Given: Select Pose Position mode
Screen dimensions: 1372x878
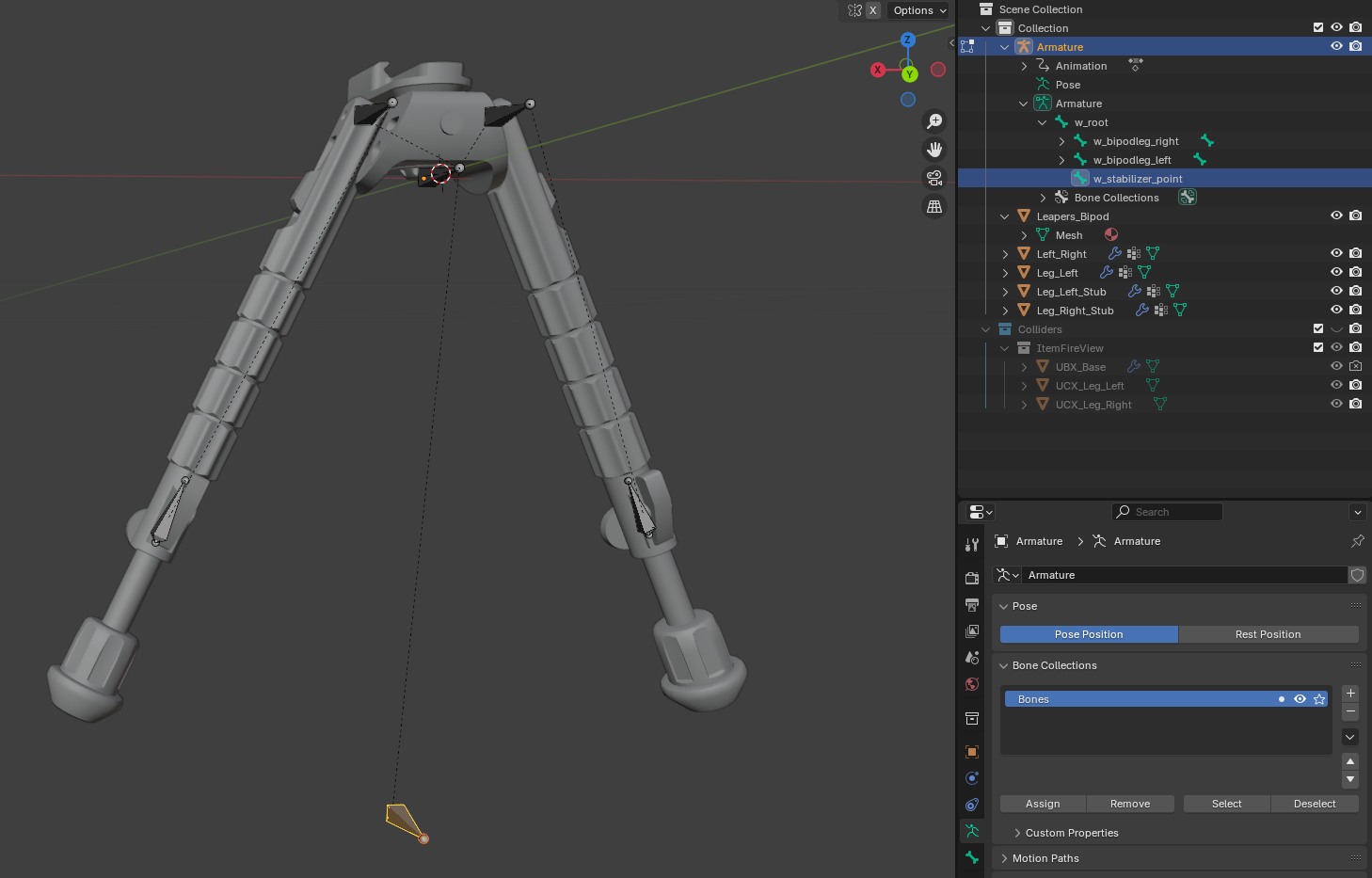Looking at the screenshot, I should [x=1089, y=634].
